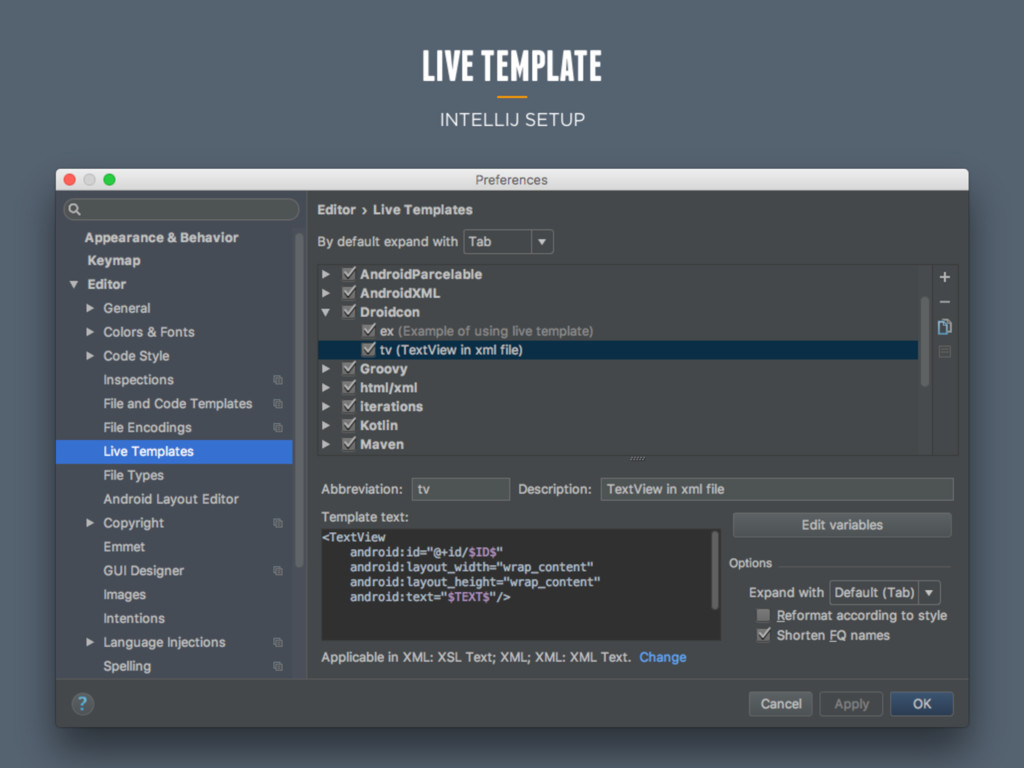Viewport: 1024px width, 768px height.
Task: Click the search magnifier icon in sidebar
Action: click(74, 209)
